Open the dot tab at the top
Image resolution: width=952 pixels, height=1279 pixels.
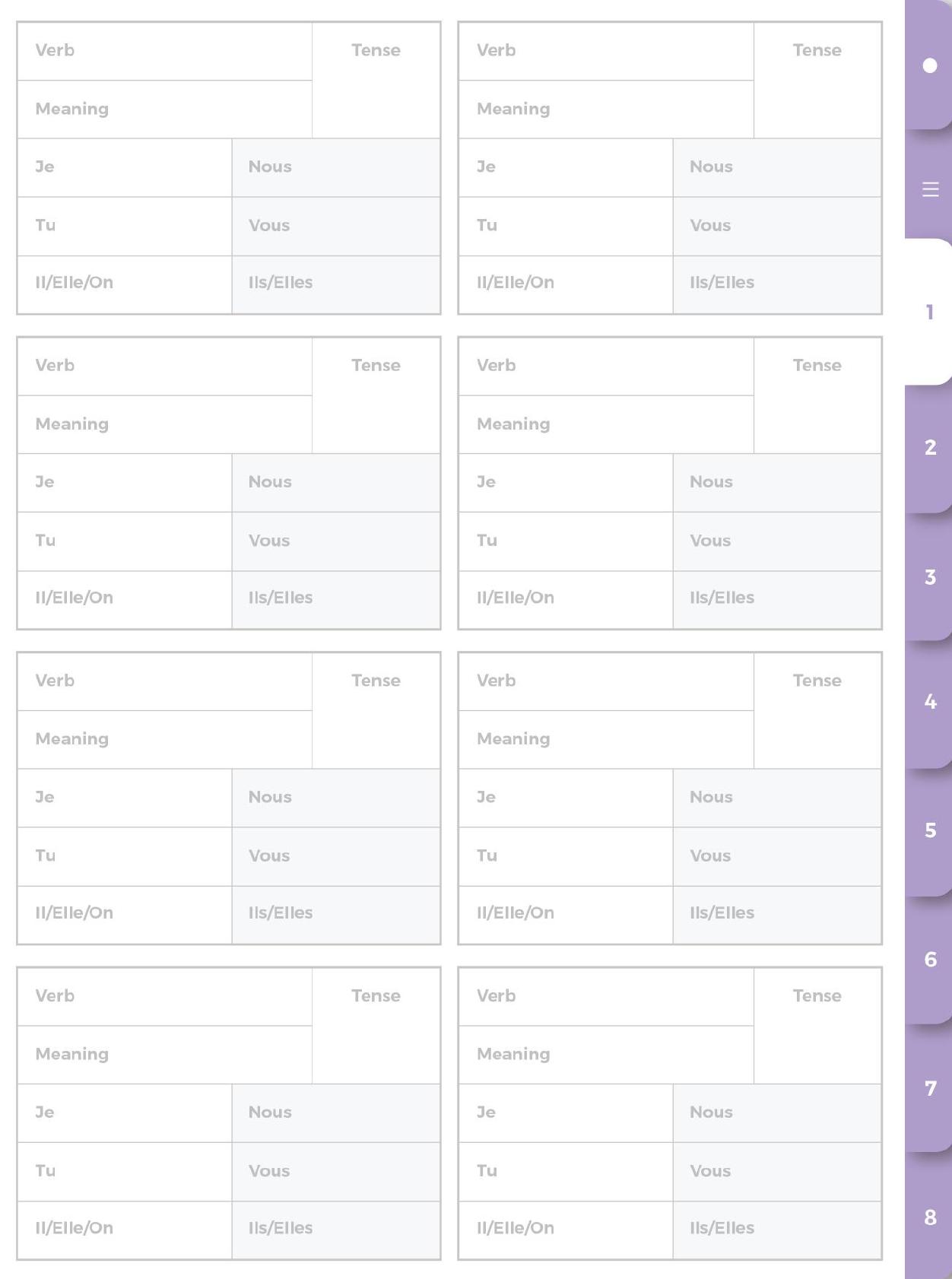click(x=929, y=65)
